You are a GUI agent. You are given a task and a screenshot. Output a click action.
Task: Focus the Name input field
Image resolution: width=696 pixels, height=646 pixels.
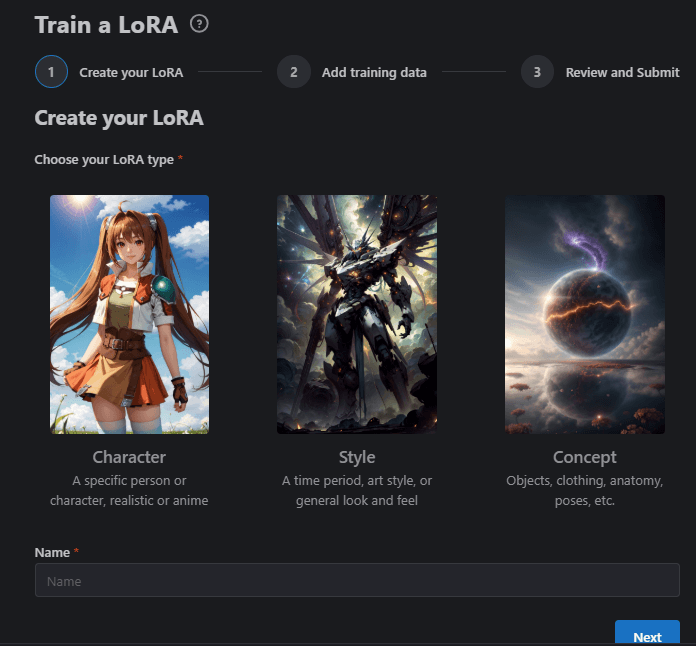[x=357, y=580]
